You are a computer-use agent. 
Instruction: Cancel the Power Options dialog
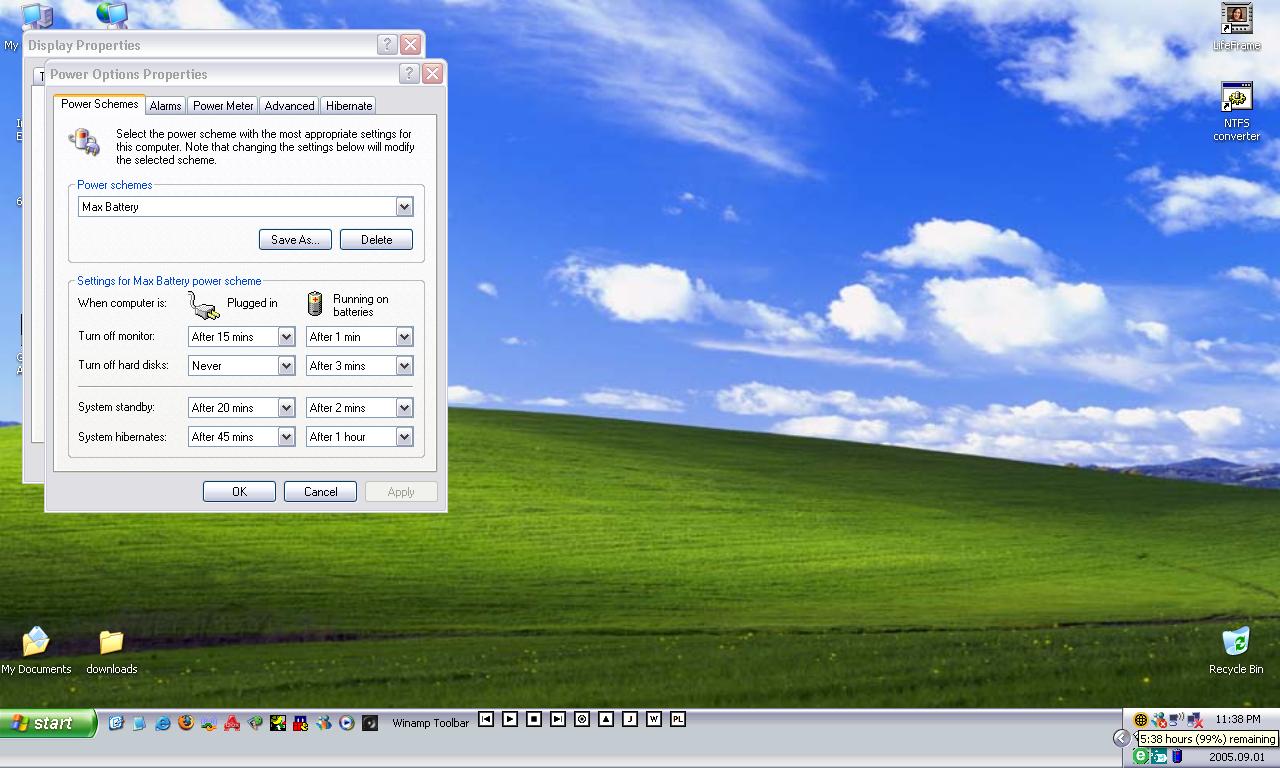pyautogui.click(x=320, y=492)
